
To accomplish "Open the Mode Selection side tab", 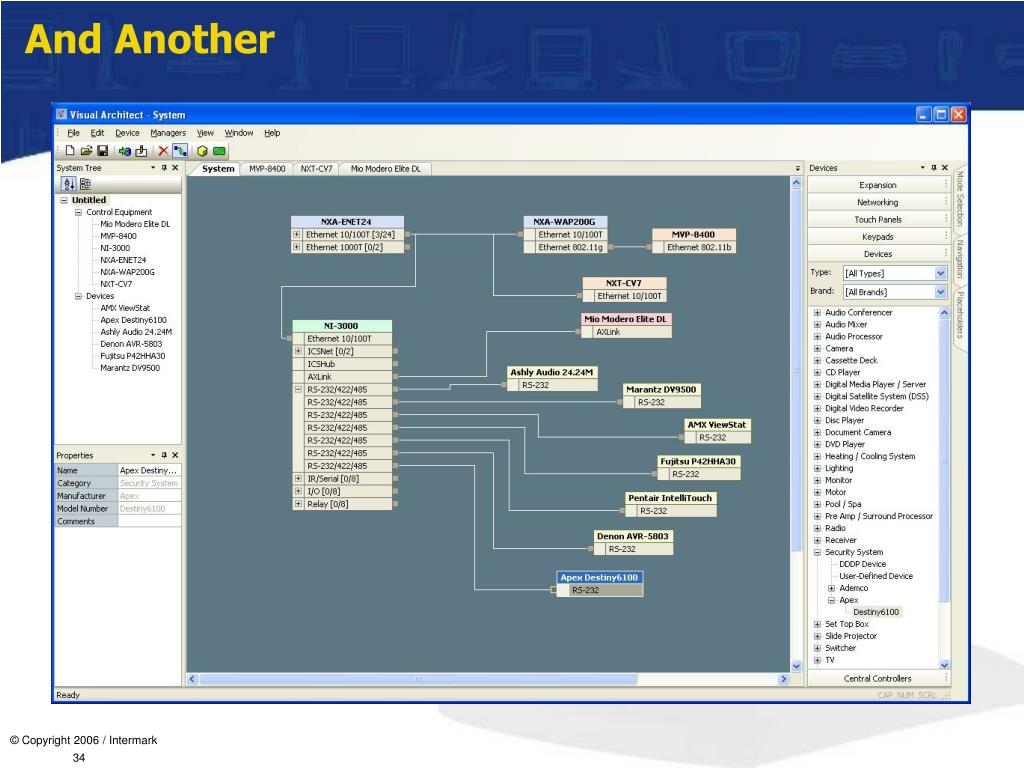I will pos(959,198).
